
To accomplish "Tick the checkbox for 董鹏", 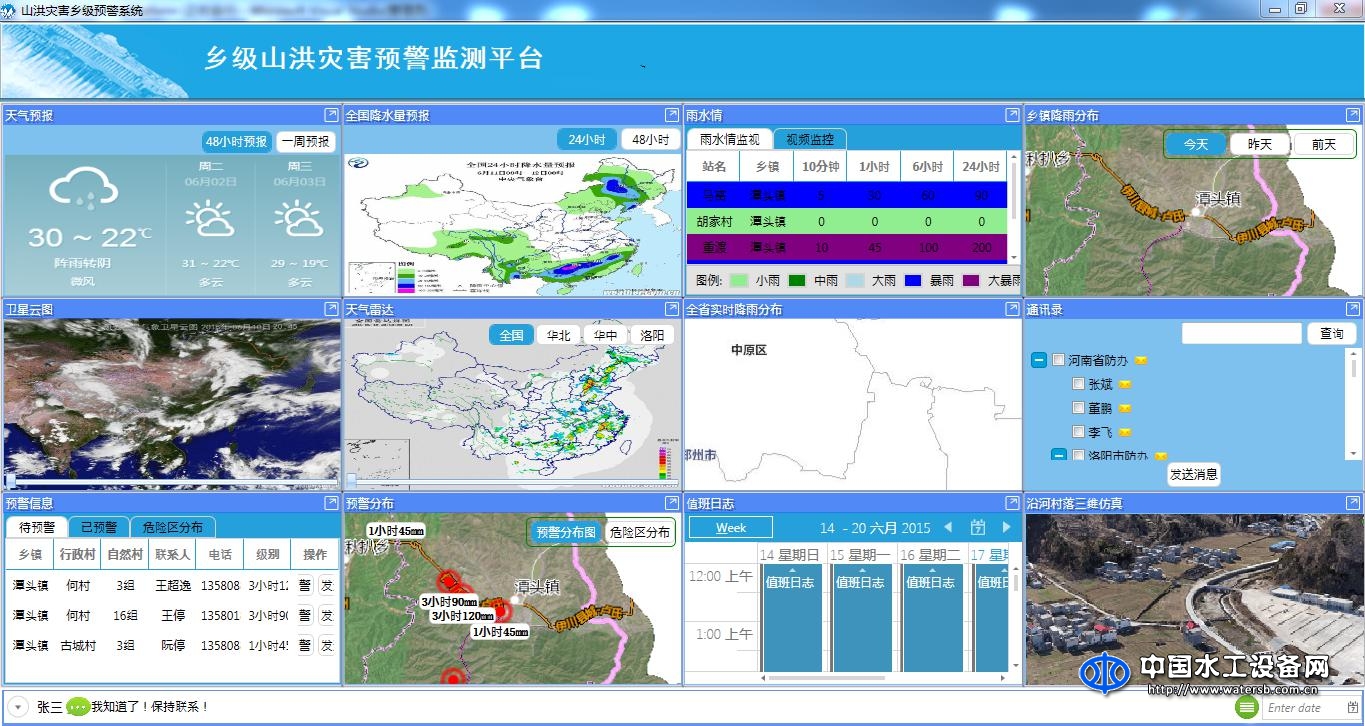I will [x=1078, y=408].
